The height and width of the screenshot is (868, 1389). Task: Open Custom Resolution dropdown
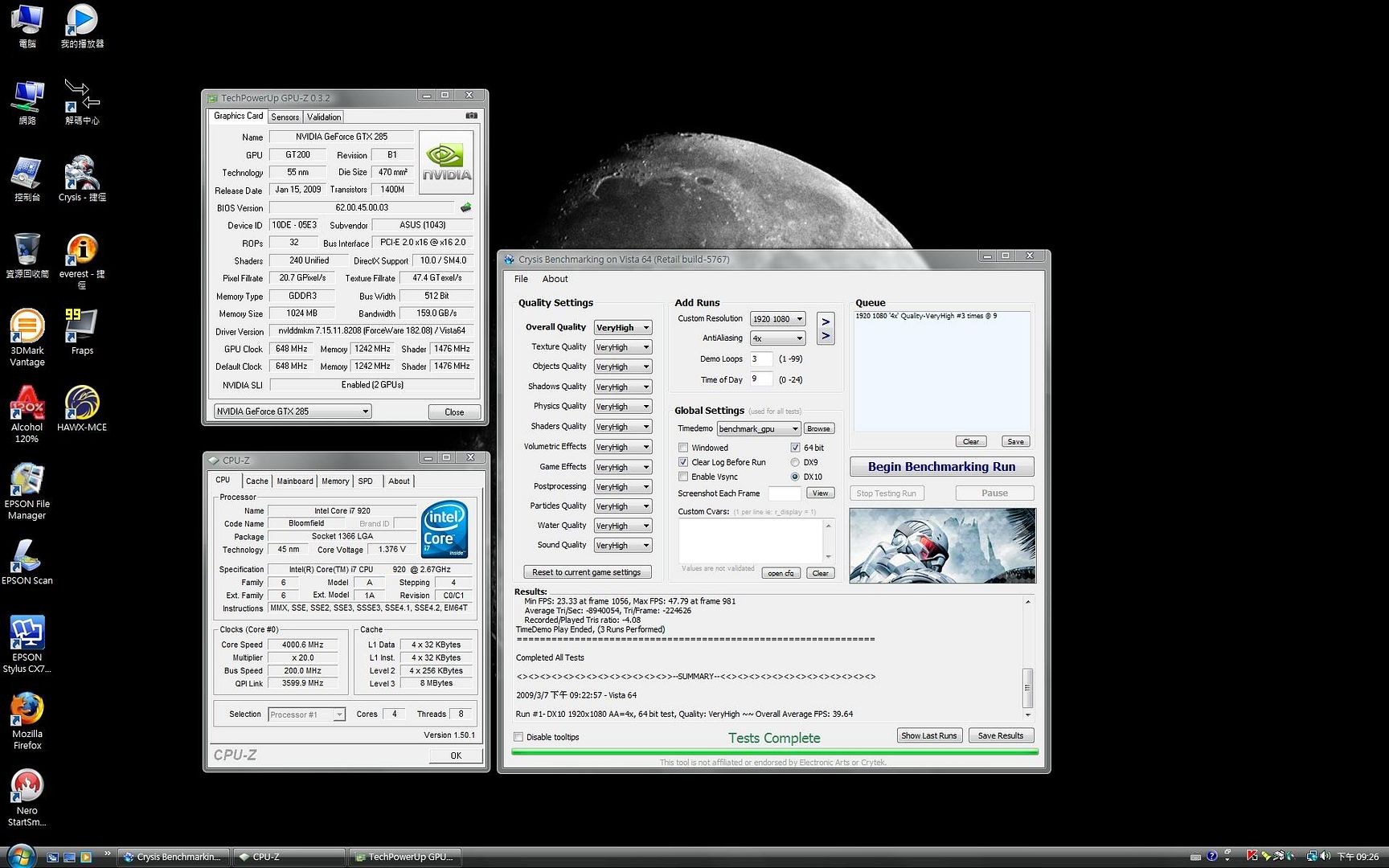point(777,319)
